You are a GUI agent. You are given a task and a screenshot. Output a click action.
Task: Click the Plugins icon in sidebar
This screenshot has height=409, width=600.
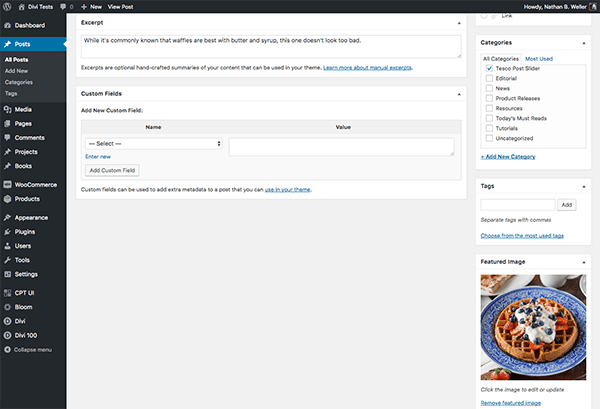pos(8,231)
